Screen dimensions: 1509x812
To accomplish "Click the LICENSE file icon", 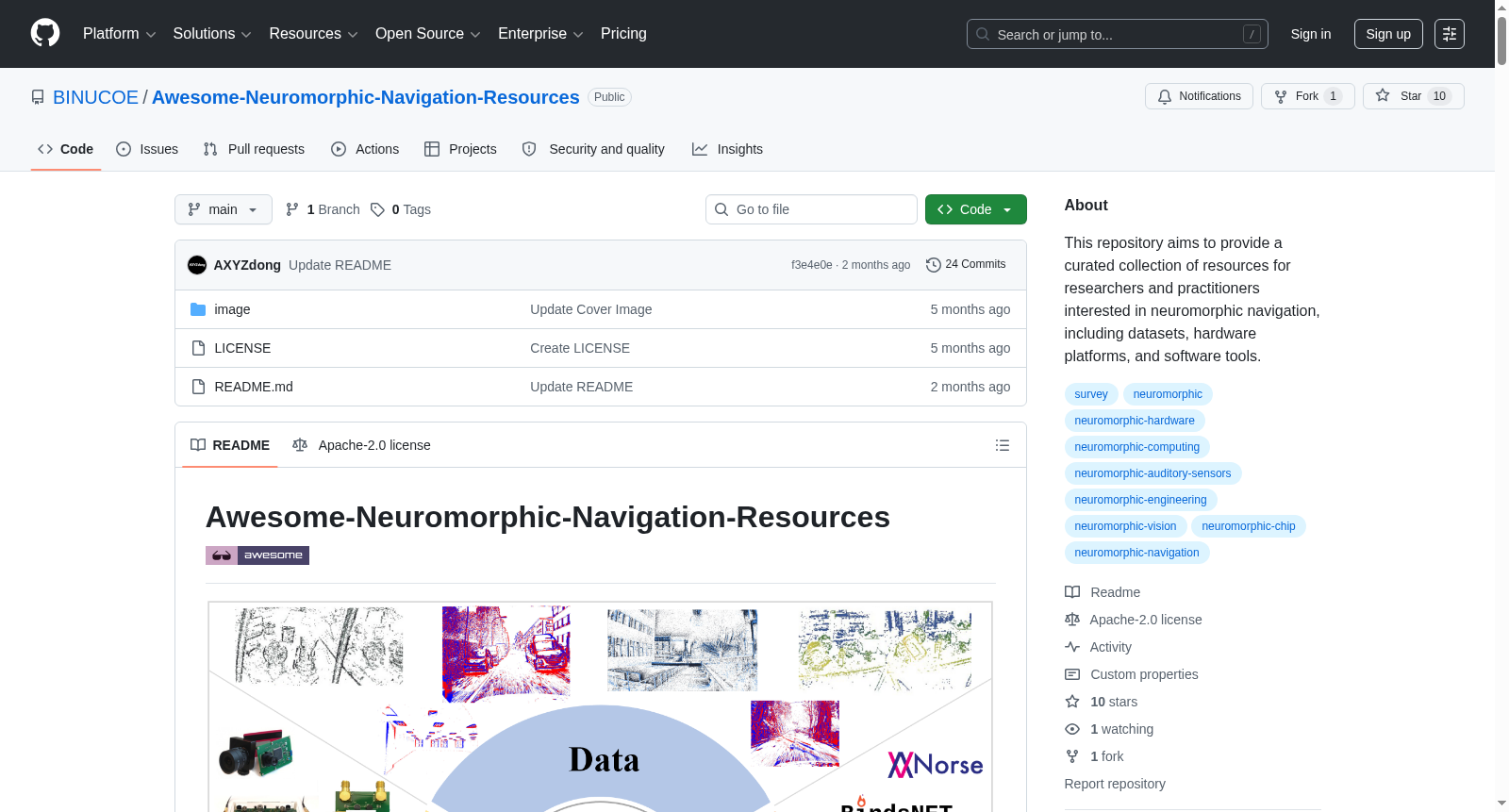I will [198, 348].
